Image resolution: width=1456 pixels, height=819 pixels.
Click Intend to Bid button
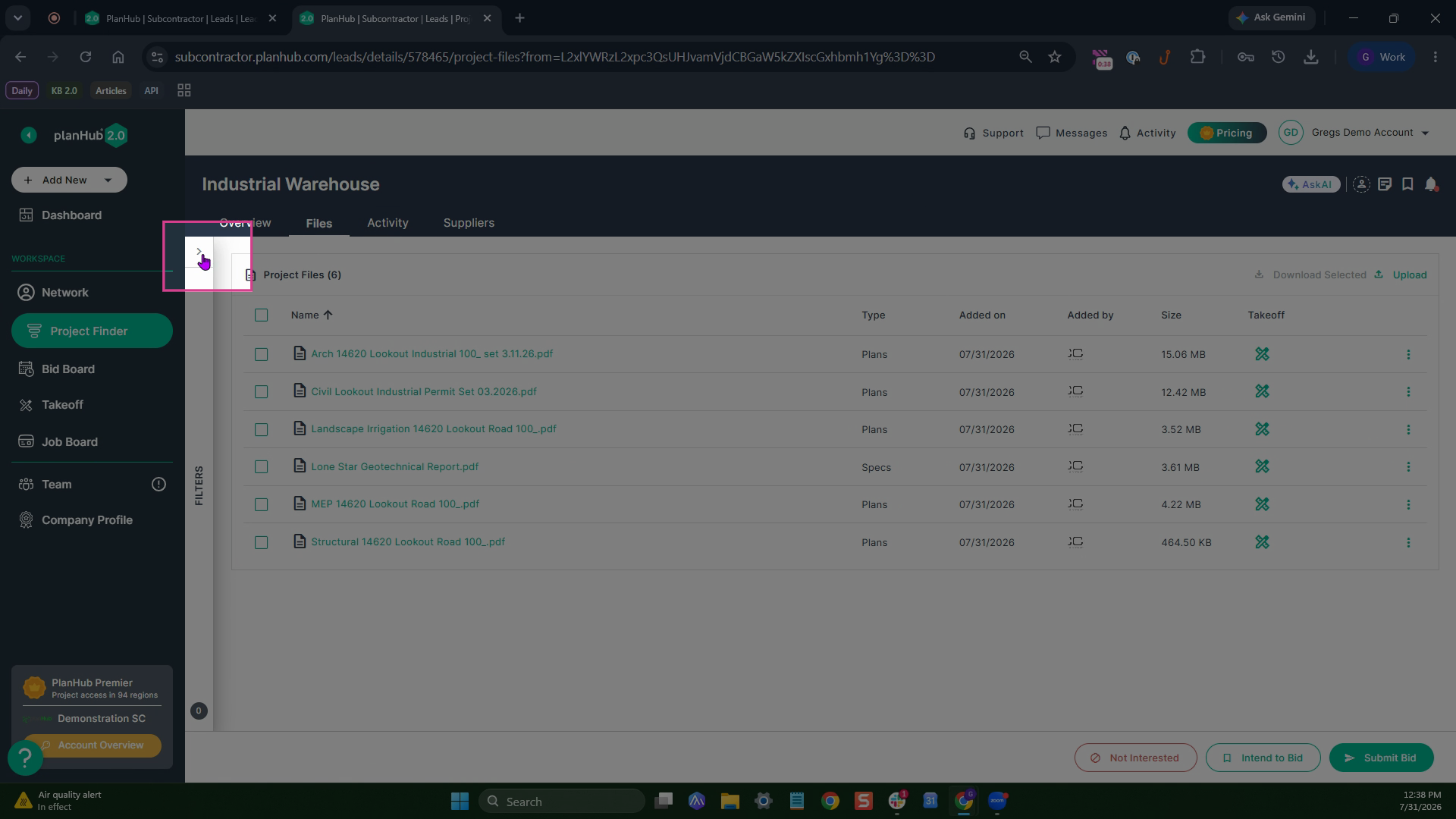click(x=1263, y=758)
